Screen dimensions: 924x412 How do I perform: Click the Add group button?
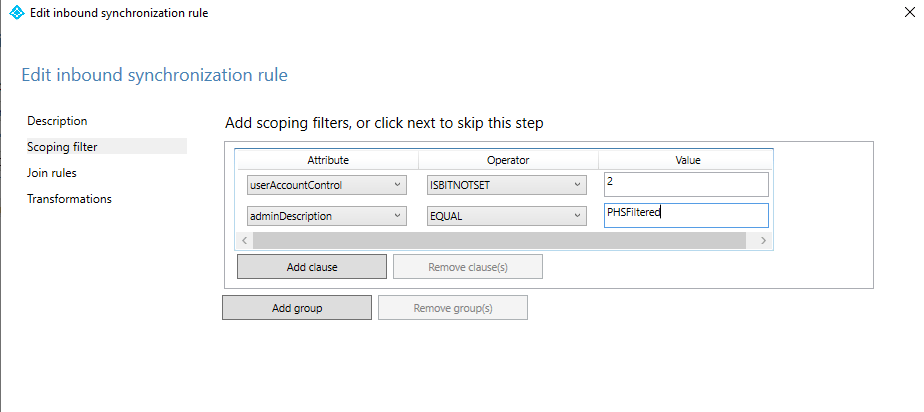click(296, 308)
